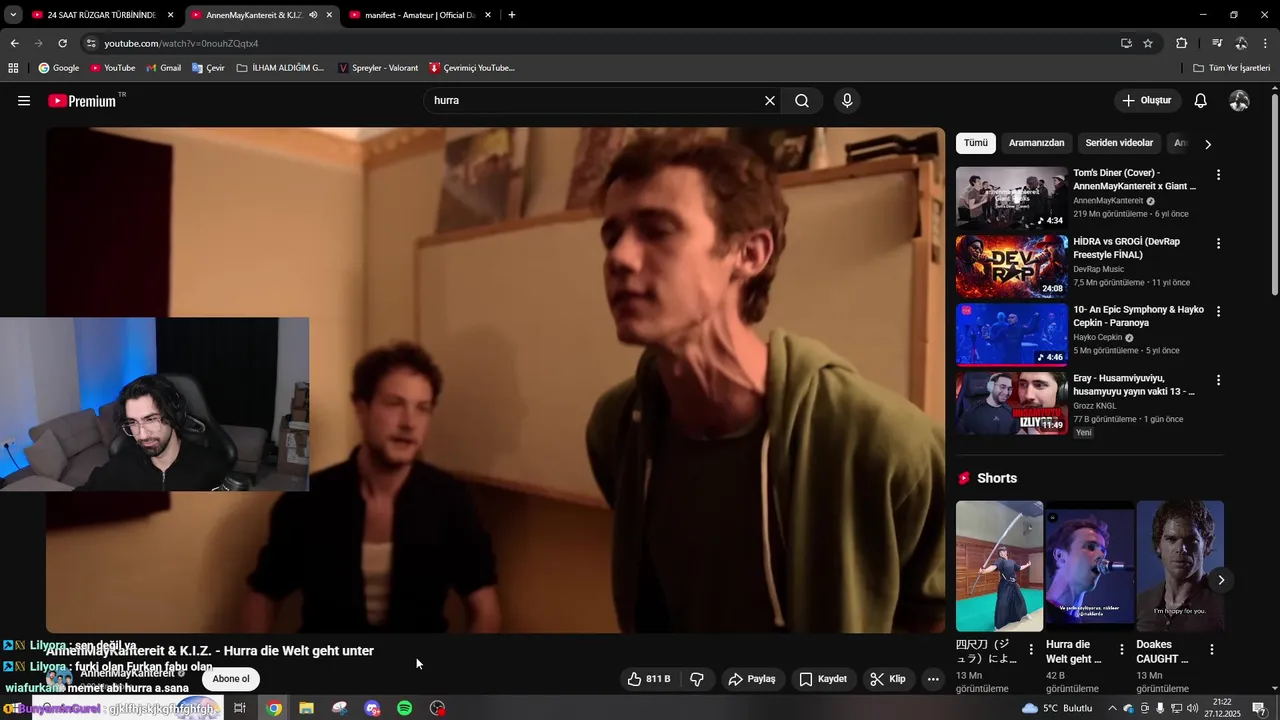This screenshot has height=720, width=1280.
Task: Select the 'Aramanızdan' filter chip
Action: [1036, 143]
